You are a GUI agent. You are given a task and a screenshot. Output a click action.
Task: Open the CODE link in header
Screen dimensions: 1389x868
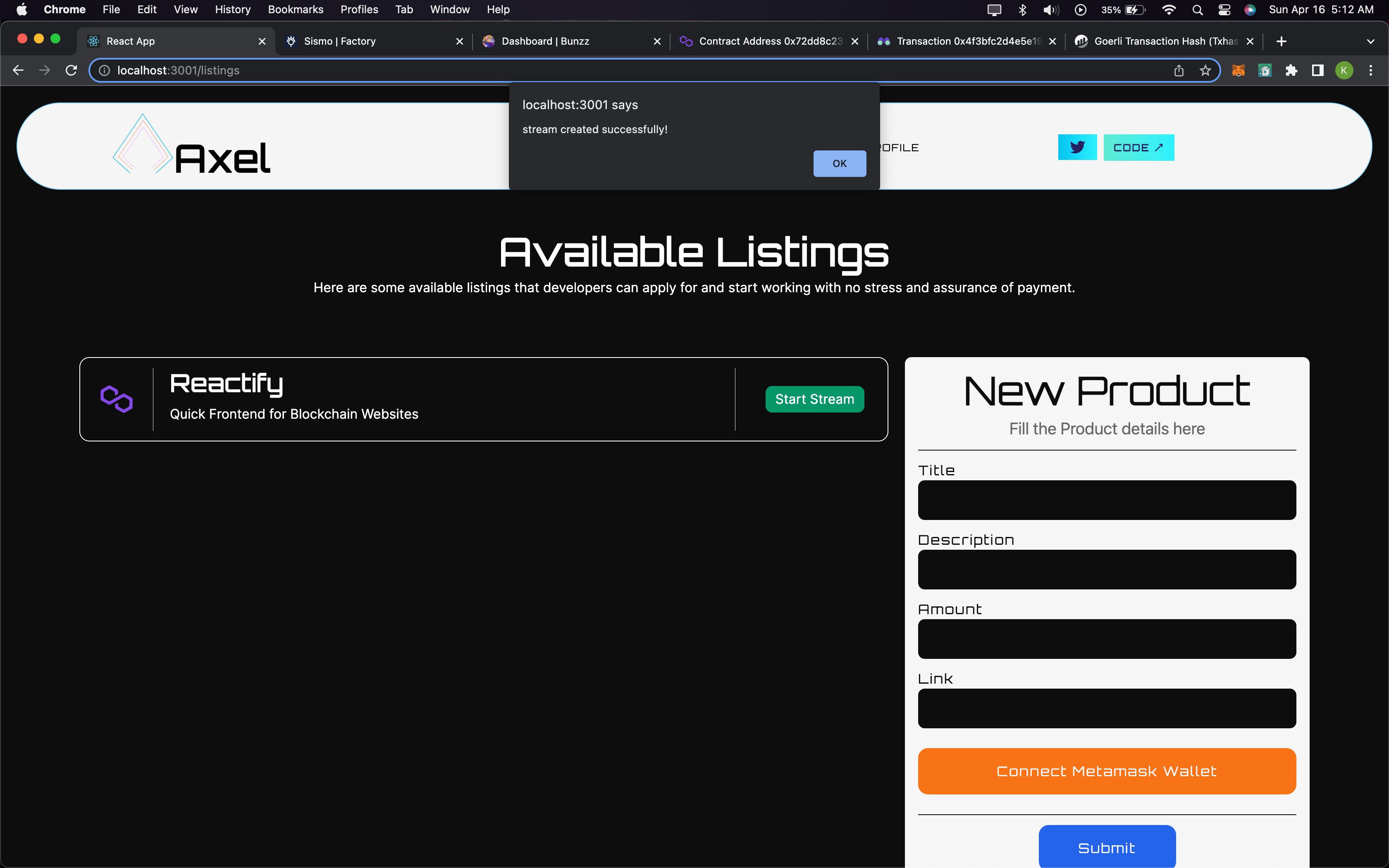coord(1139,148)
